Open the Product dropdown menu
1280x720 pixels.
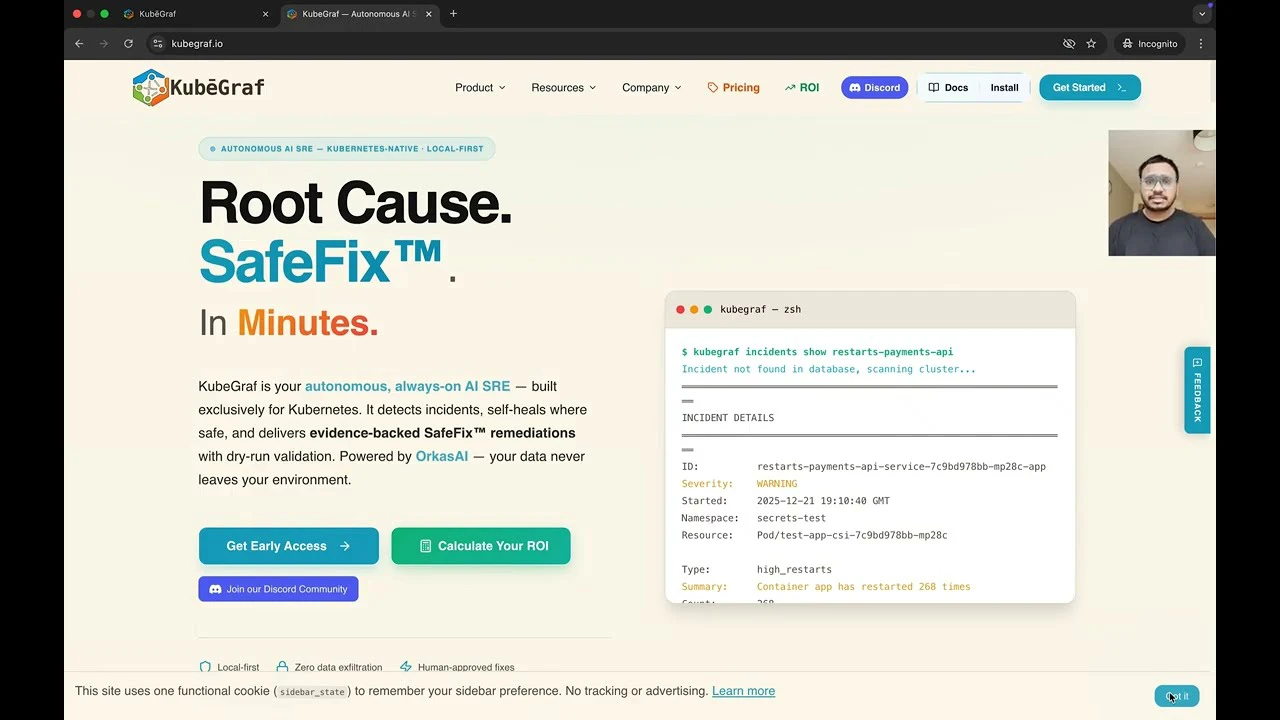[x=480, y=88]
